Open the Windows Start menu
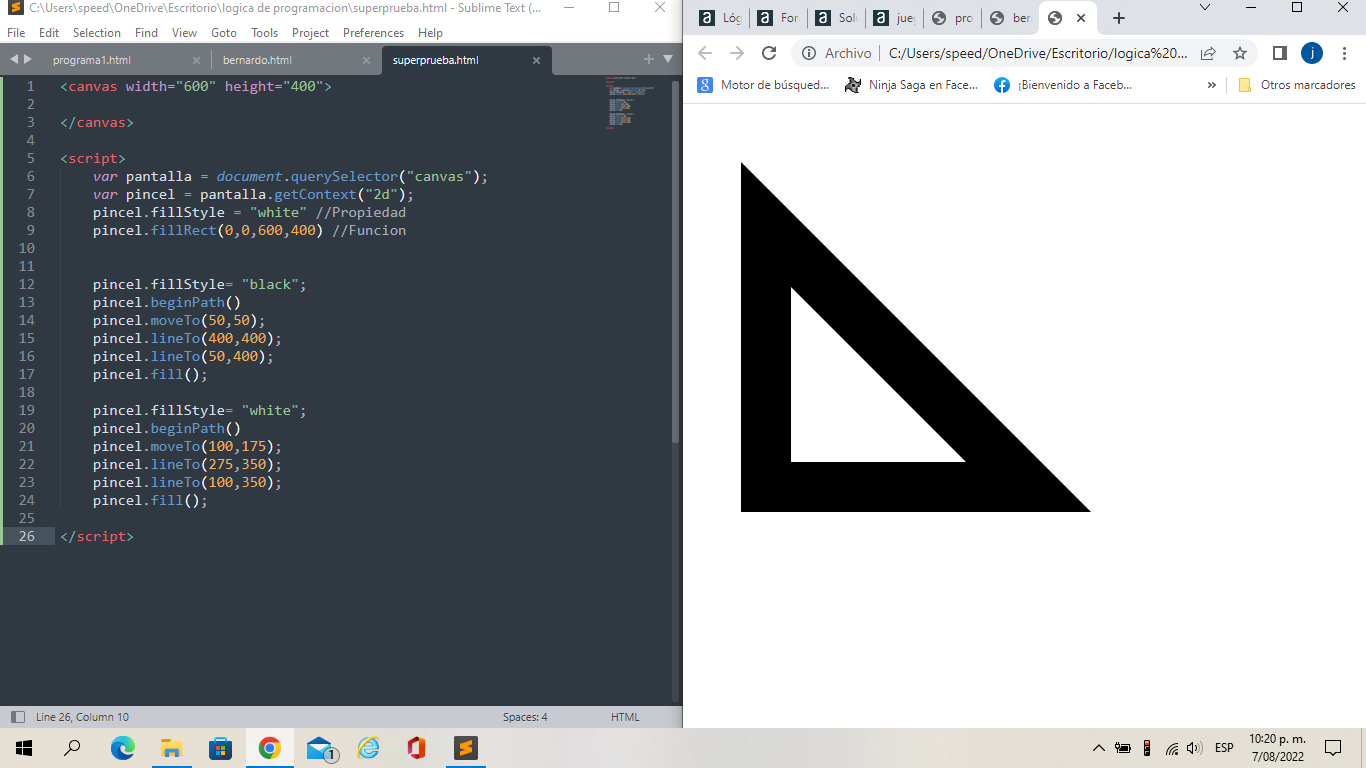1366x768 pixels. coord(24,748)
